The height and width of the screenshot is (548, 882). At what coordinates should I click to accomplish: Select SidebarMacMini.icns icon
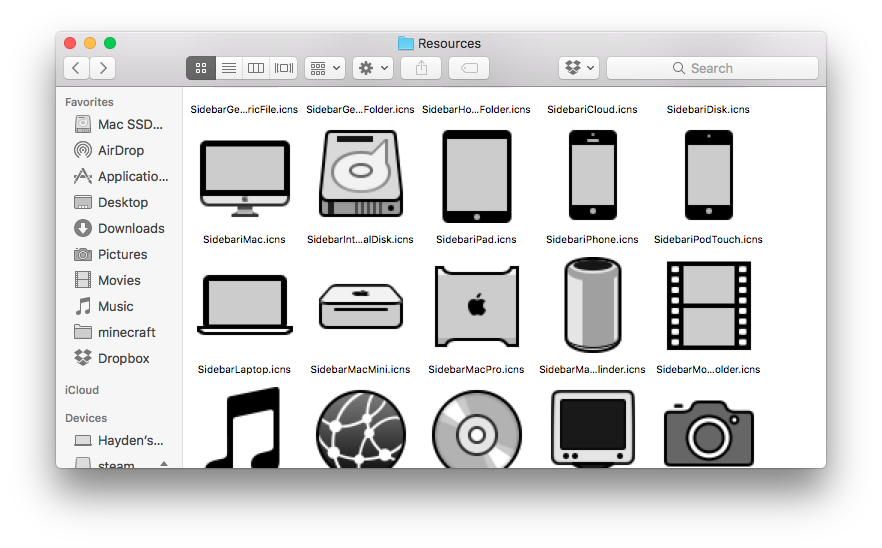pos(361,306)
